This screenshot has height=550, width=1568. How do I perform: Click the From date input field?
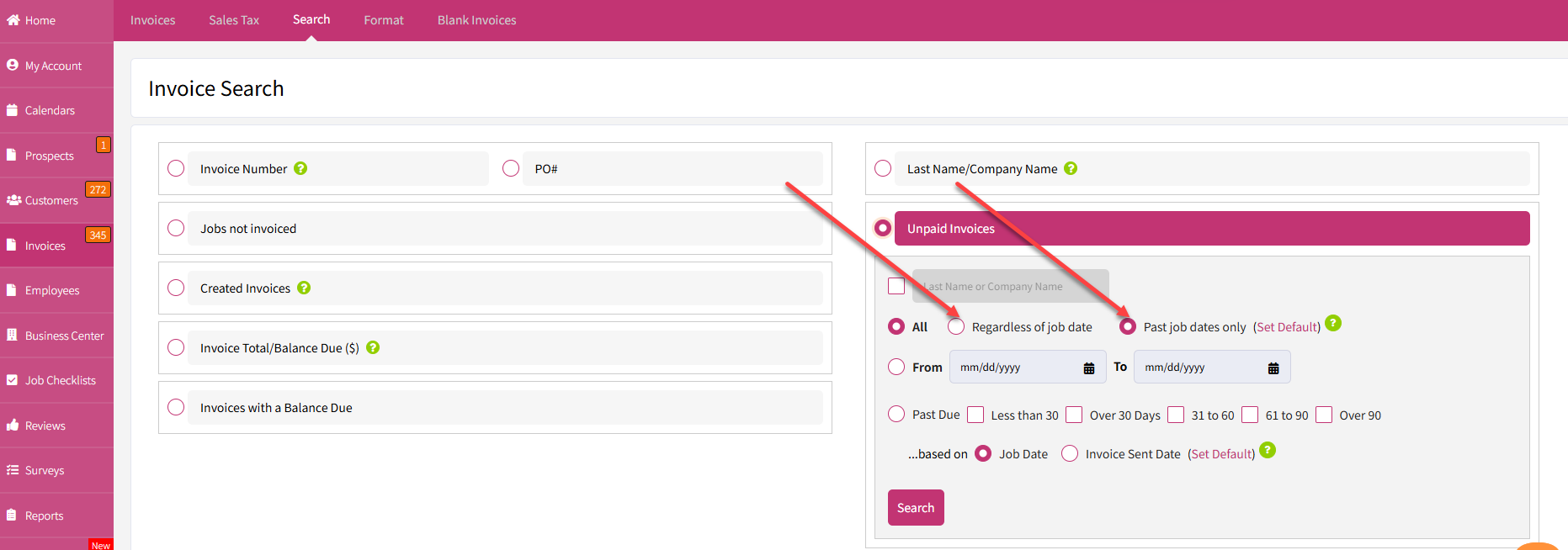[1028, 367]
